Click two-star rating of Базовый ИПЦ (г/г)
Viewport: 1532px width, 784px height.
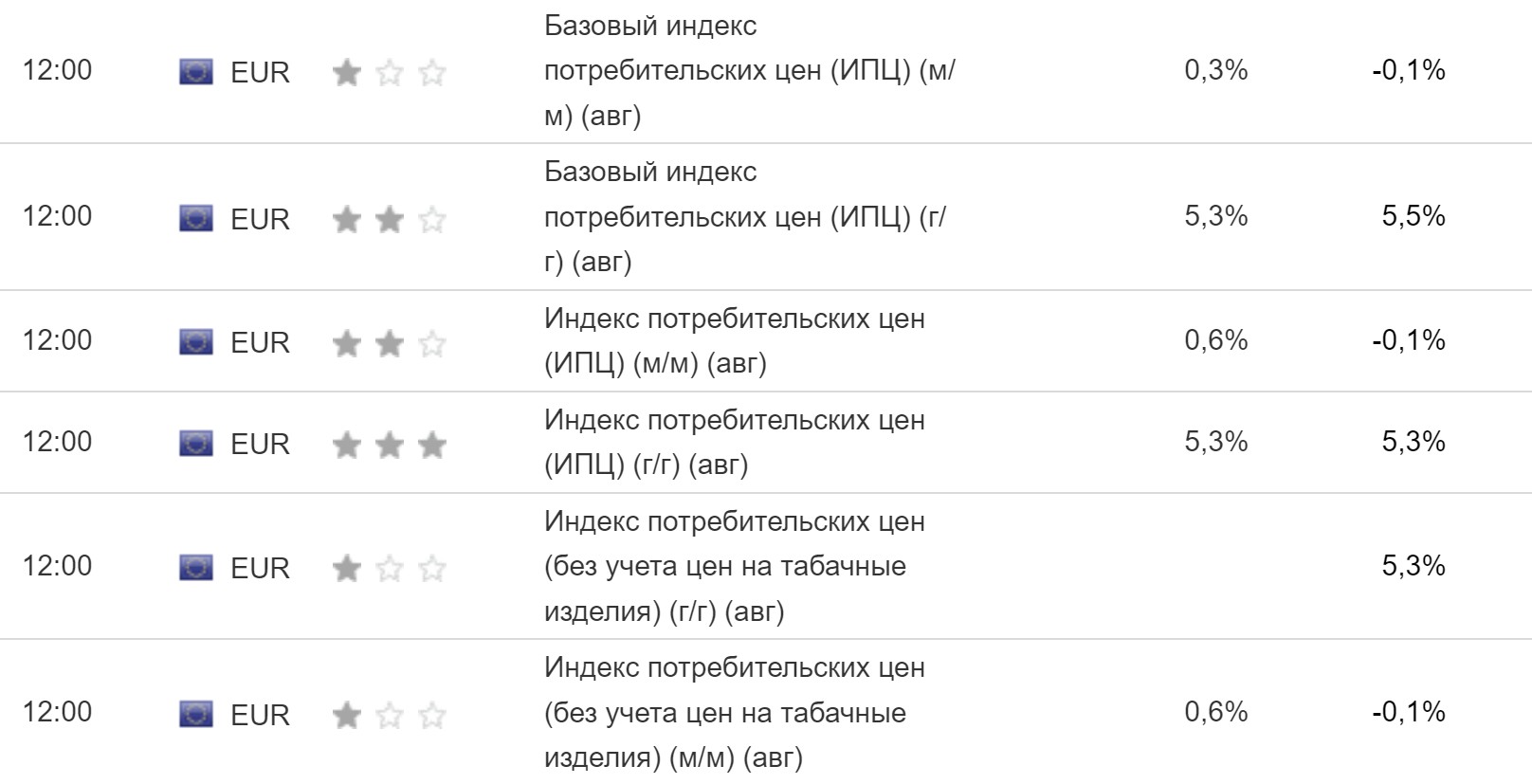pos(389,220)
